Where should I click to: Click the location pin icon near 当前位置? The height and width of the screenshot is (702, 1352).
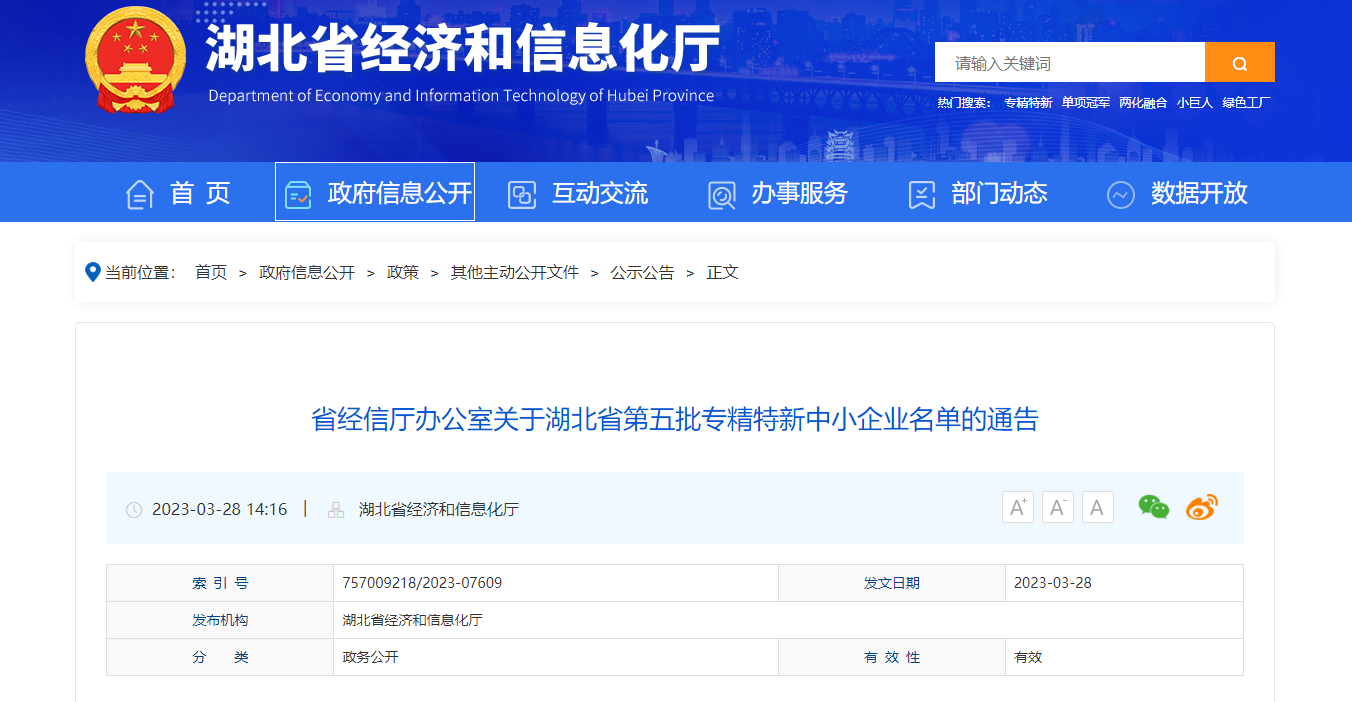pos(93,272)
